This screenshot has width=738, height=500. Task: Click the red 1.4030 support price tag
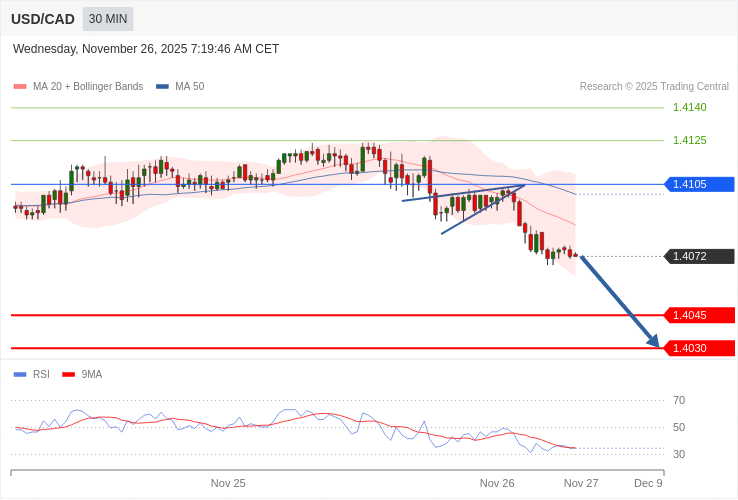pos(699,348)
